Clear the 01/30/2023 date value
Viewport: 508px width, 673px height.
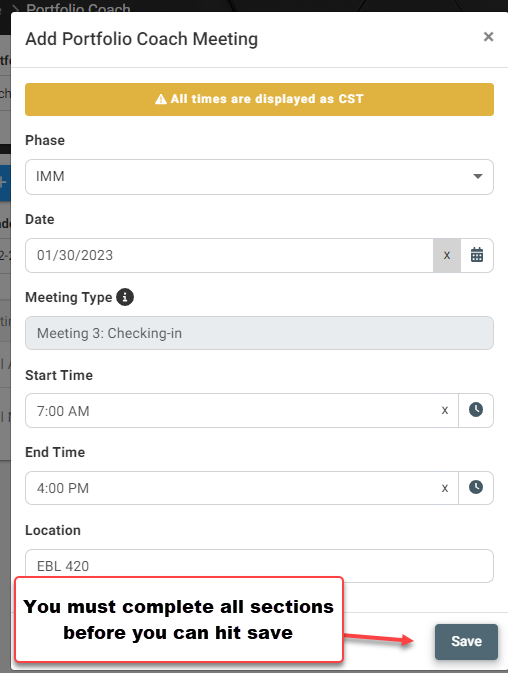[447, 255]
